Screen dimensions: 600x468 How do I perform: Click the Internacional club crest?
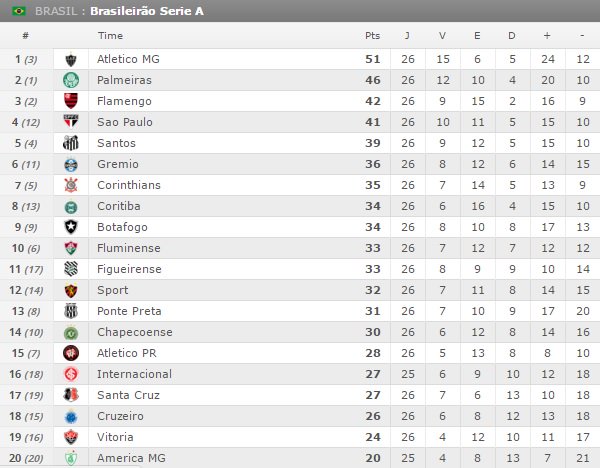click(x=71, y=374)
